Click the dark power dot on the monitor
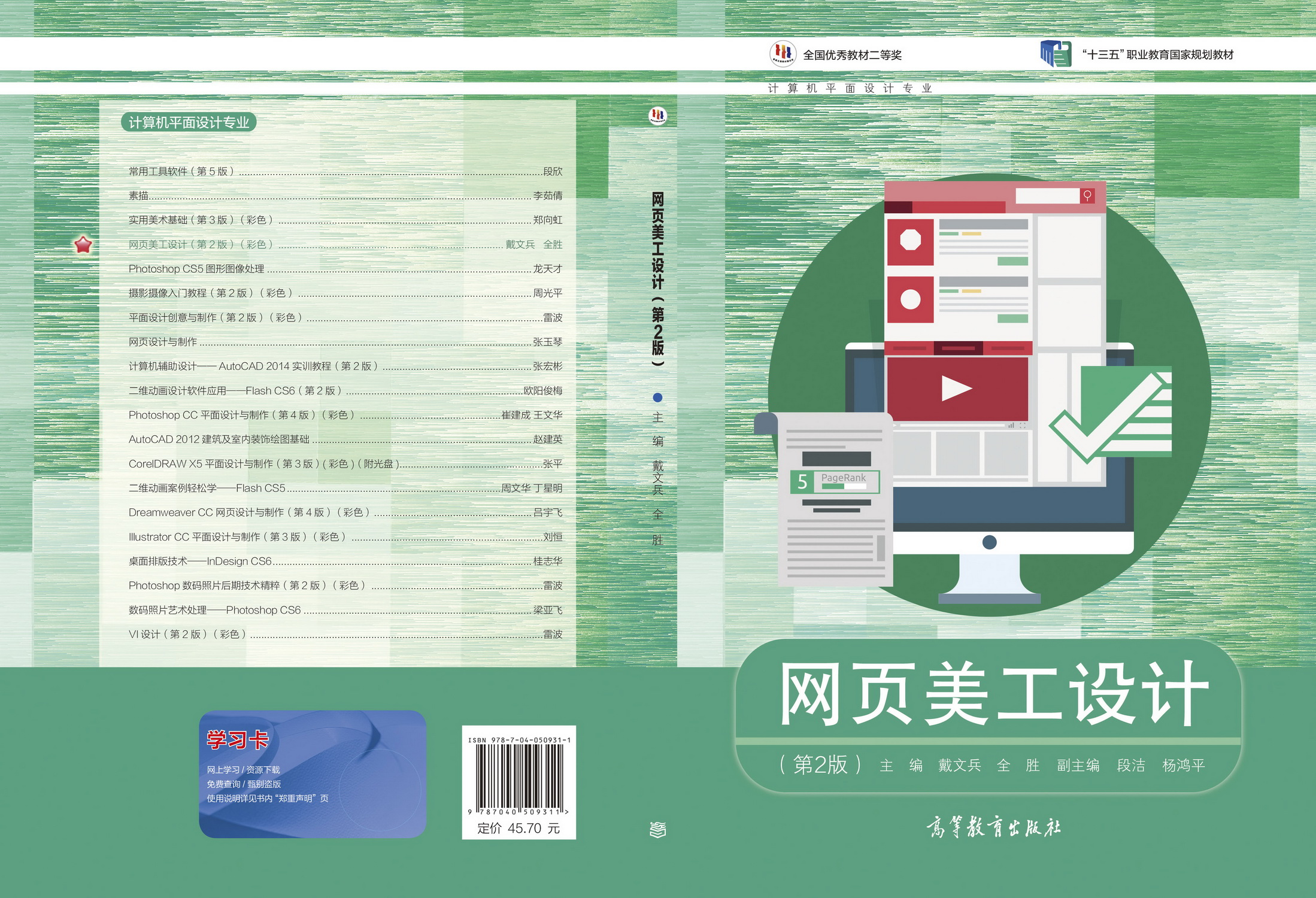This screenshot has height=898, width=1316. coord(990,542)
